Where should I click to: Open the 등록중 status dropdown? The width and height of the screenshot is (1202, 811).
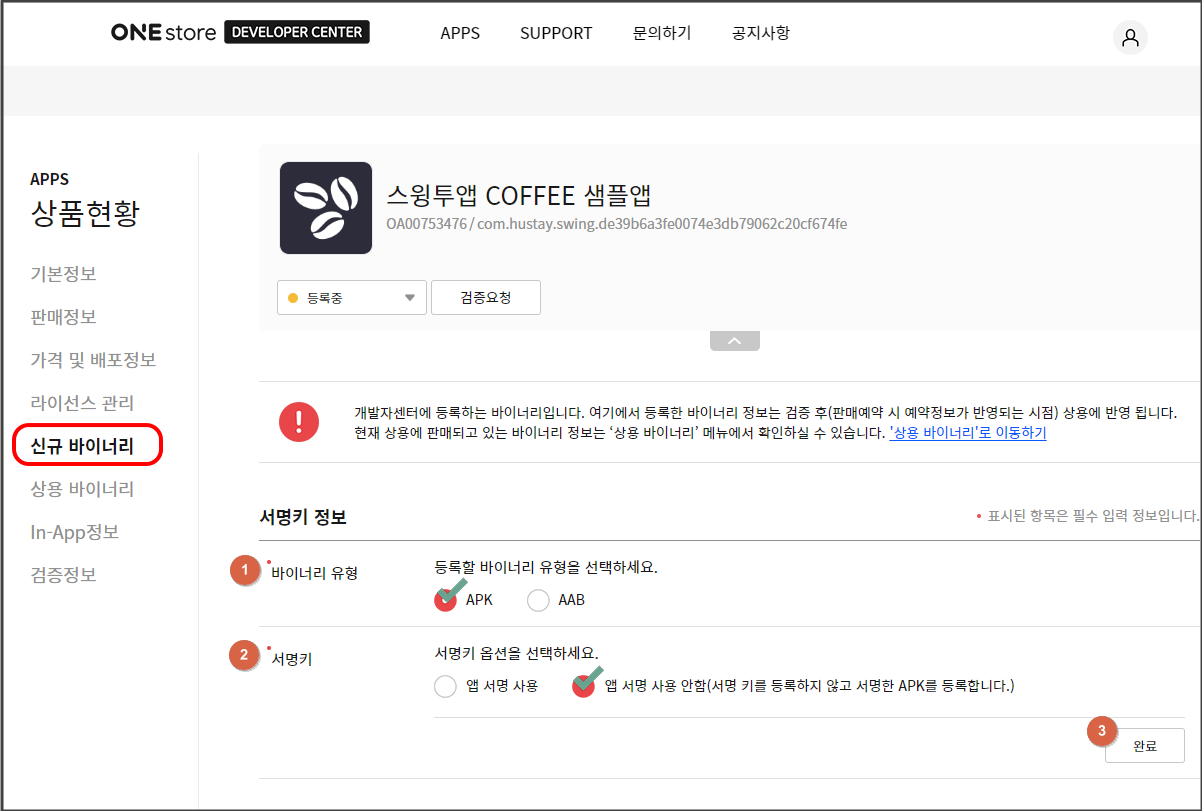pyautogui.click(x=352, y=298)
